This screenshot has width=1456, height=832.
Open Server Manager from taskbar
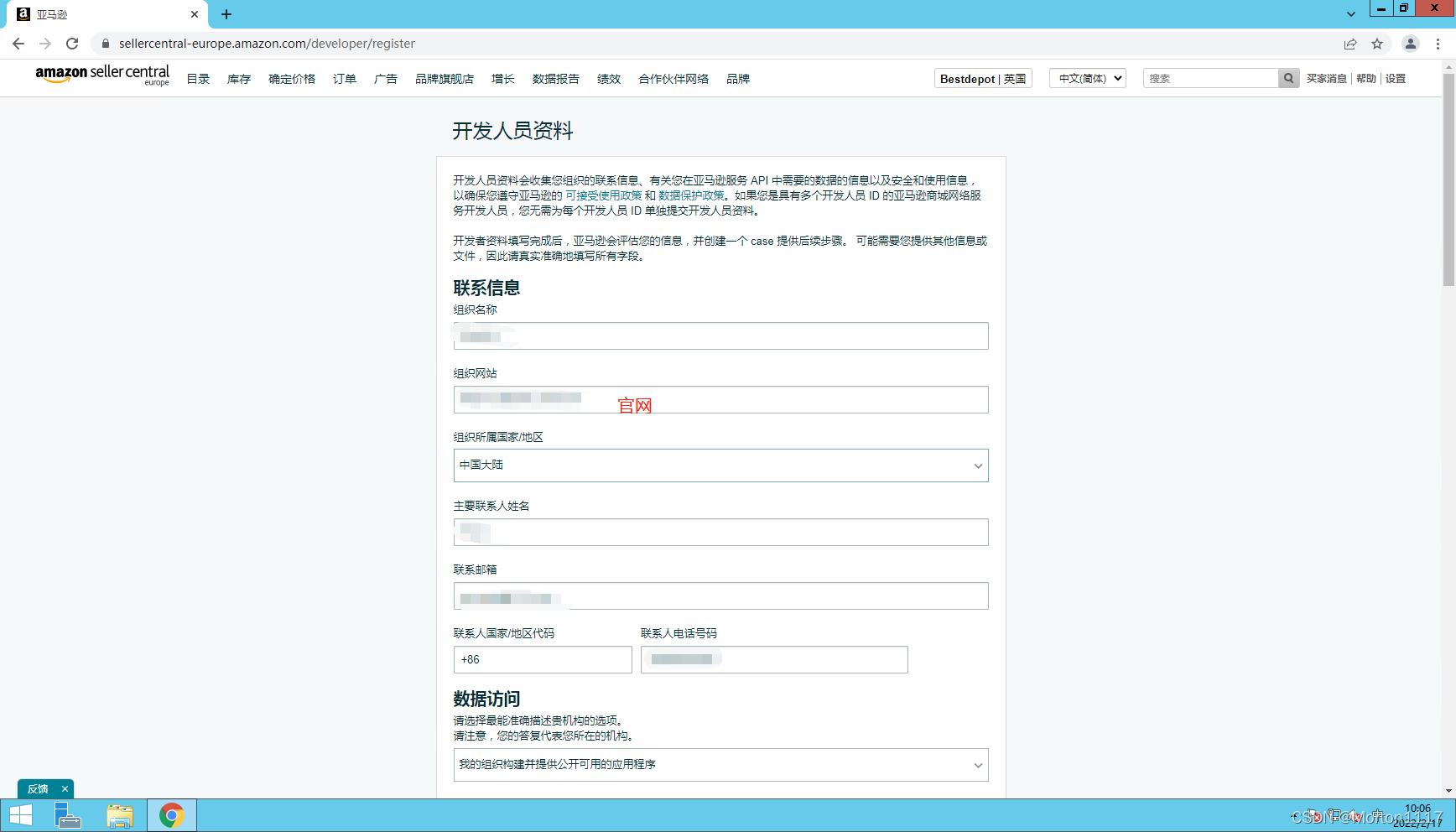click(67, 815)
